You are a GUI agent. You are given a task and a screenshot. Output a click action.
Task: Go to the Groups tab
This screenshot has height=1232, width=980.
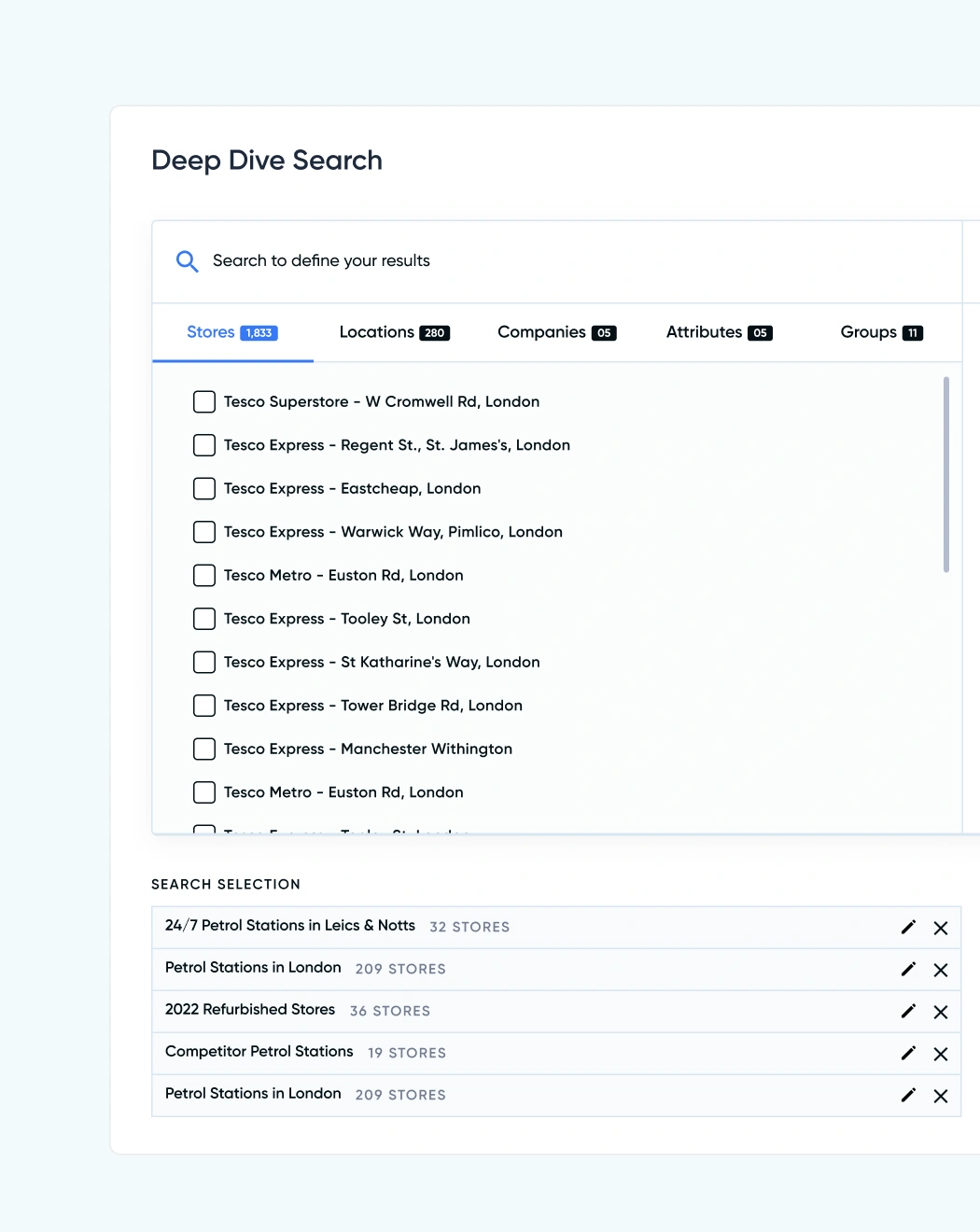pos(881,332)
